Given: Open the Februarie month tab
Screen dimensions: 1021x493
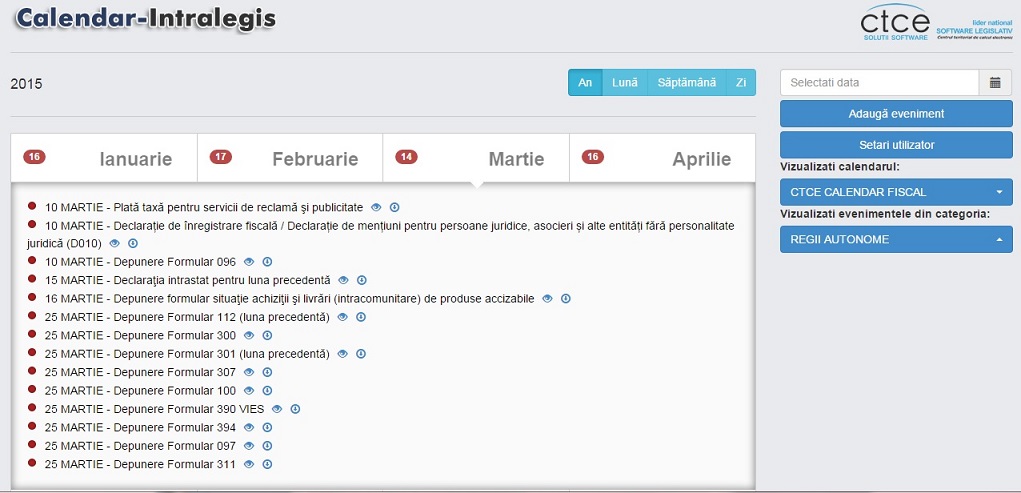Looking at the screenshot, I should pyautogui.click(x=290, y=158).
